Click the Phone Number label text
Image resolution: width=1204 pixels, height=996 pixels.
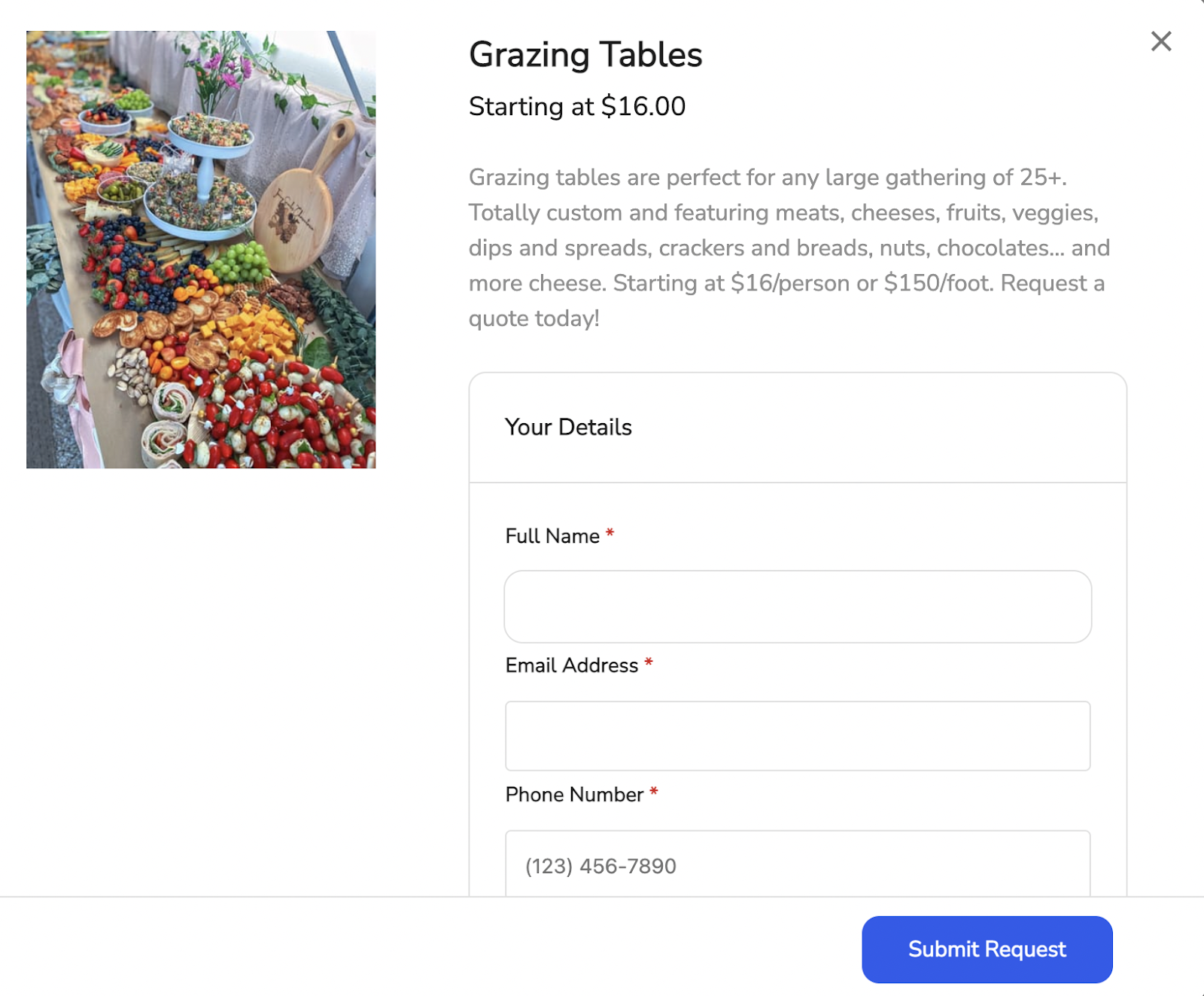[574, 795]
